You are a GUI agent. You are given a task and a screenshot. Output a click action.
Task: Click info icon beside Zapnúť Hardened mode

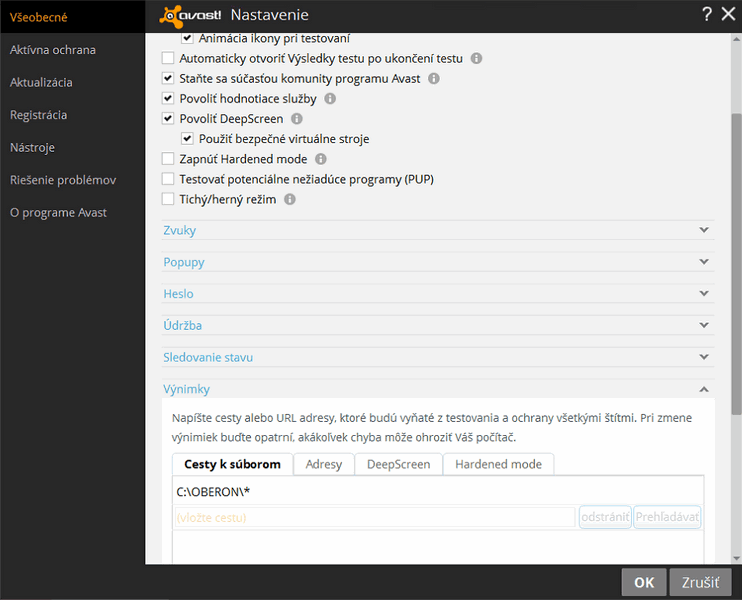(x=321, y=159)
